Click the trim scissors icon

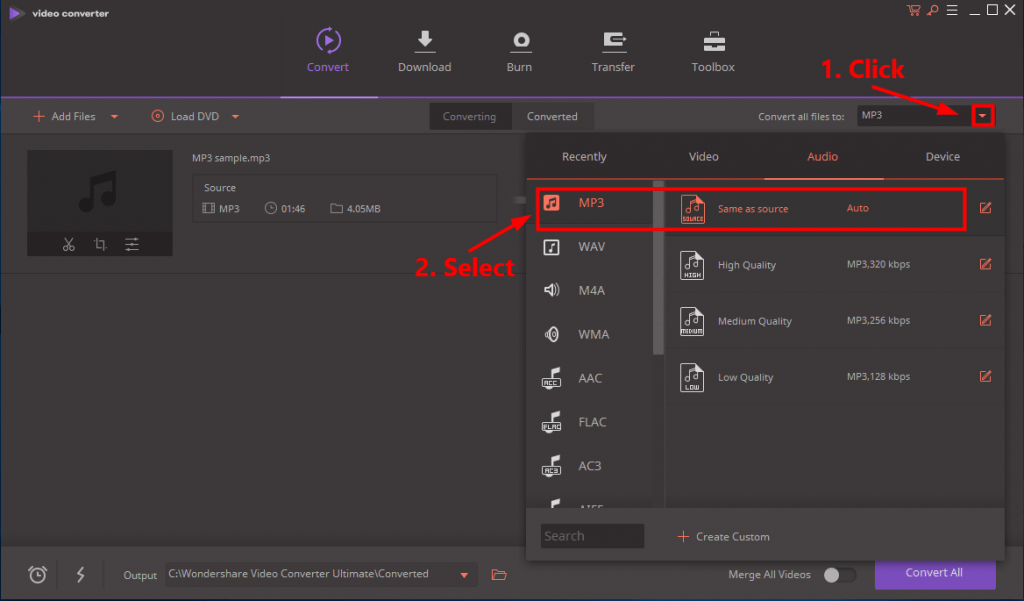click(x=69, y=244)
